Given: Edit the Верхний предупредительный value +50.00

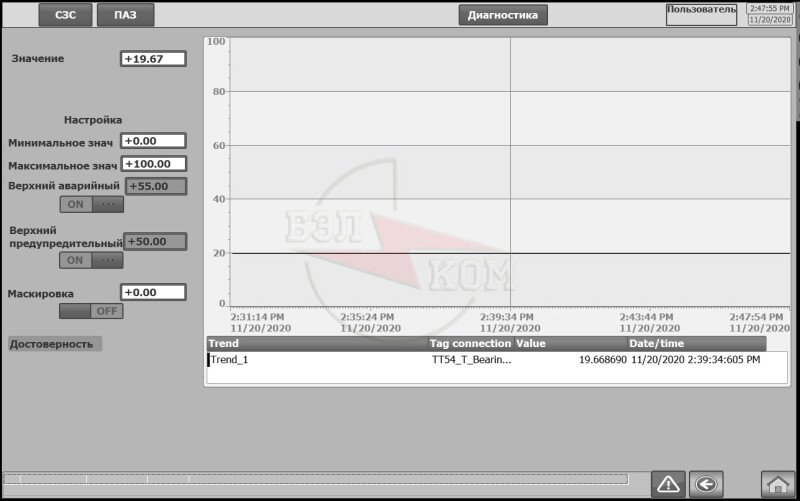Looking at the screenshot, I should [x=155, y=241].
